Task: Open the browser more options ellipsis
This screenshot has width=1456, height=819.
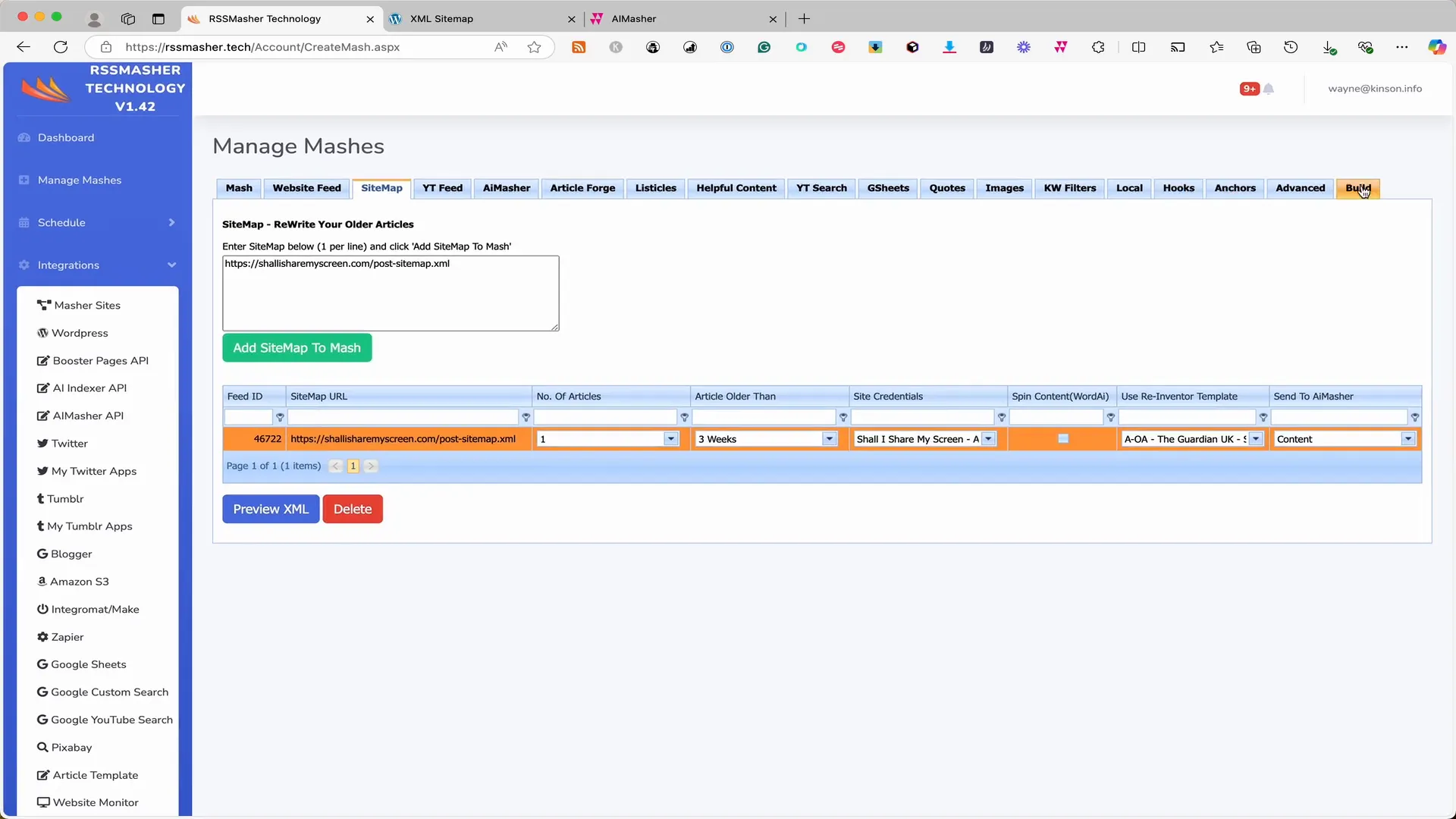Action: (1401, 47)
